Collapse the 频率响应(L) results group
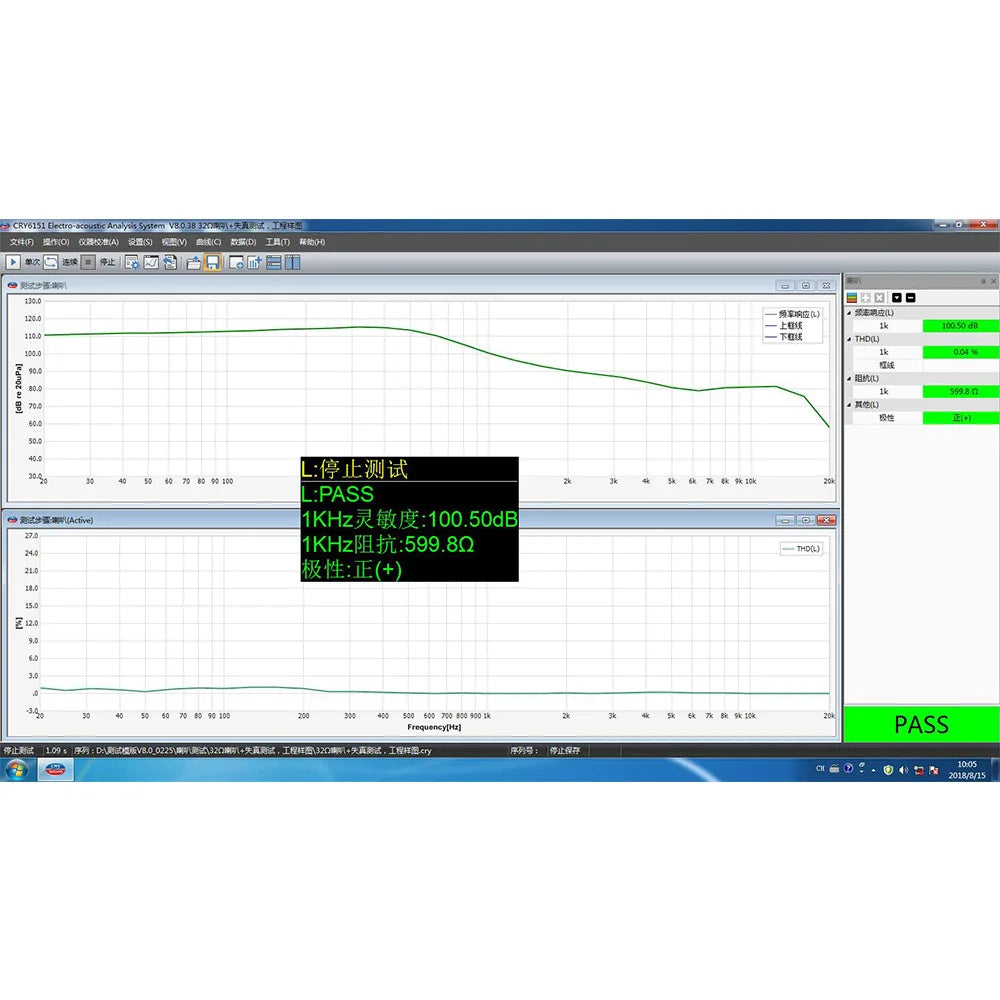Image resolution: width=1000 pixels, height=1000 pixels. [851, 313]
